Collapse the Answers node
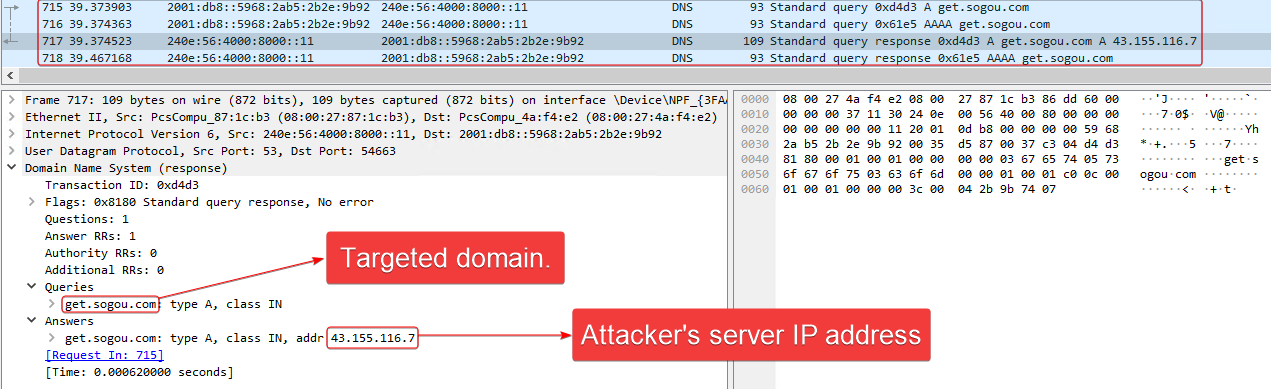Image resolution: width=1271 pixels, height=389 pixels. [x=32, y=321]
